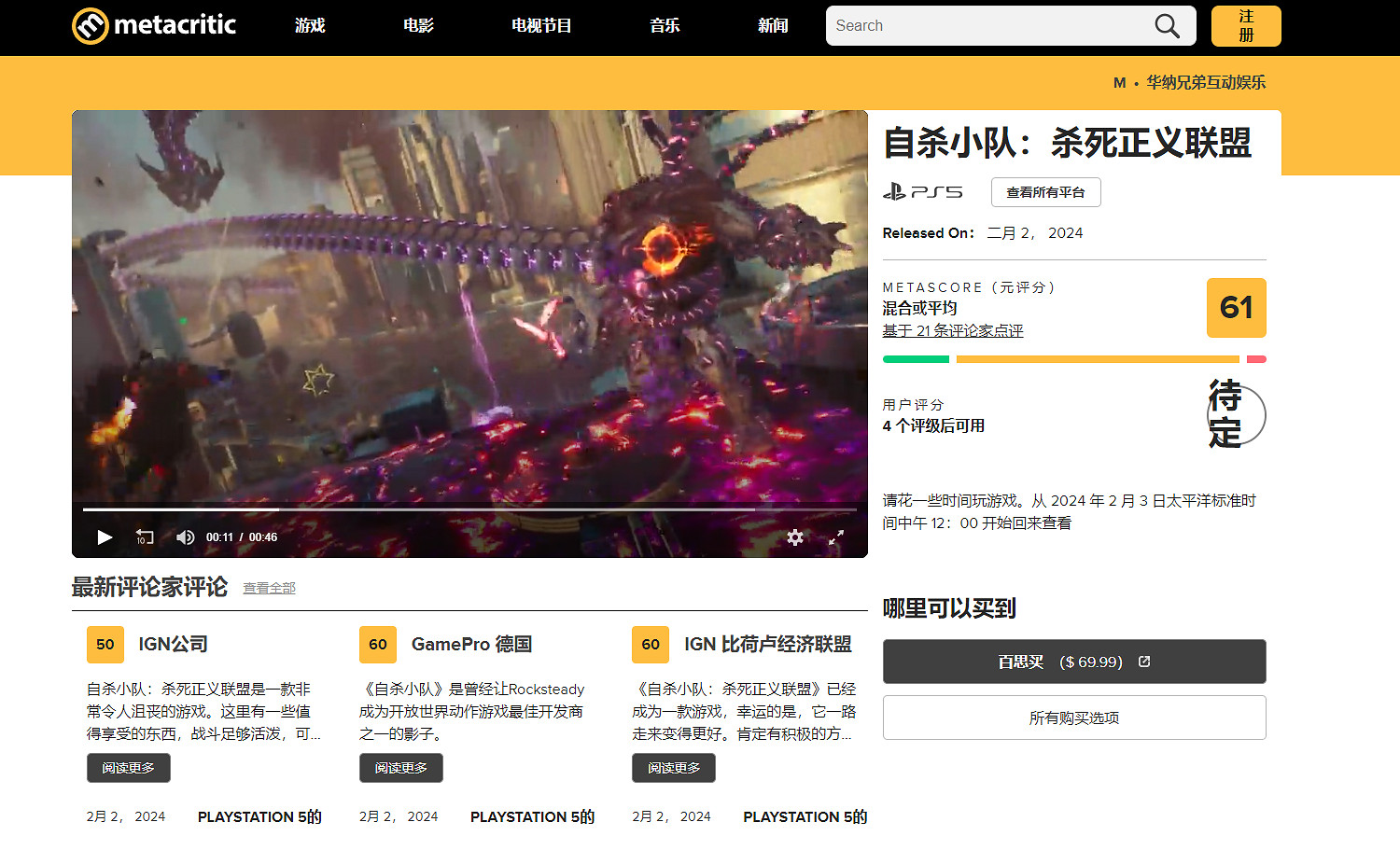The height and width of the screenshot is (850, 1400).
Task: Open the 电影 menu item
Action: [417, 25]
